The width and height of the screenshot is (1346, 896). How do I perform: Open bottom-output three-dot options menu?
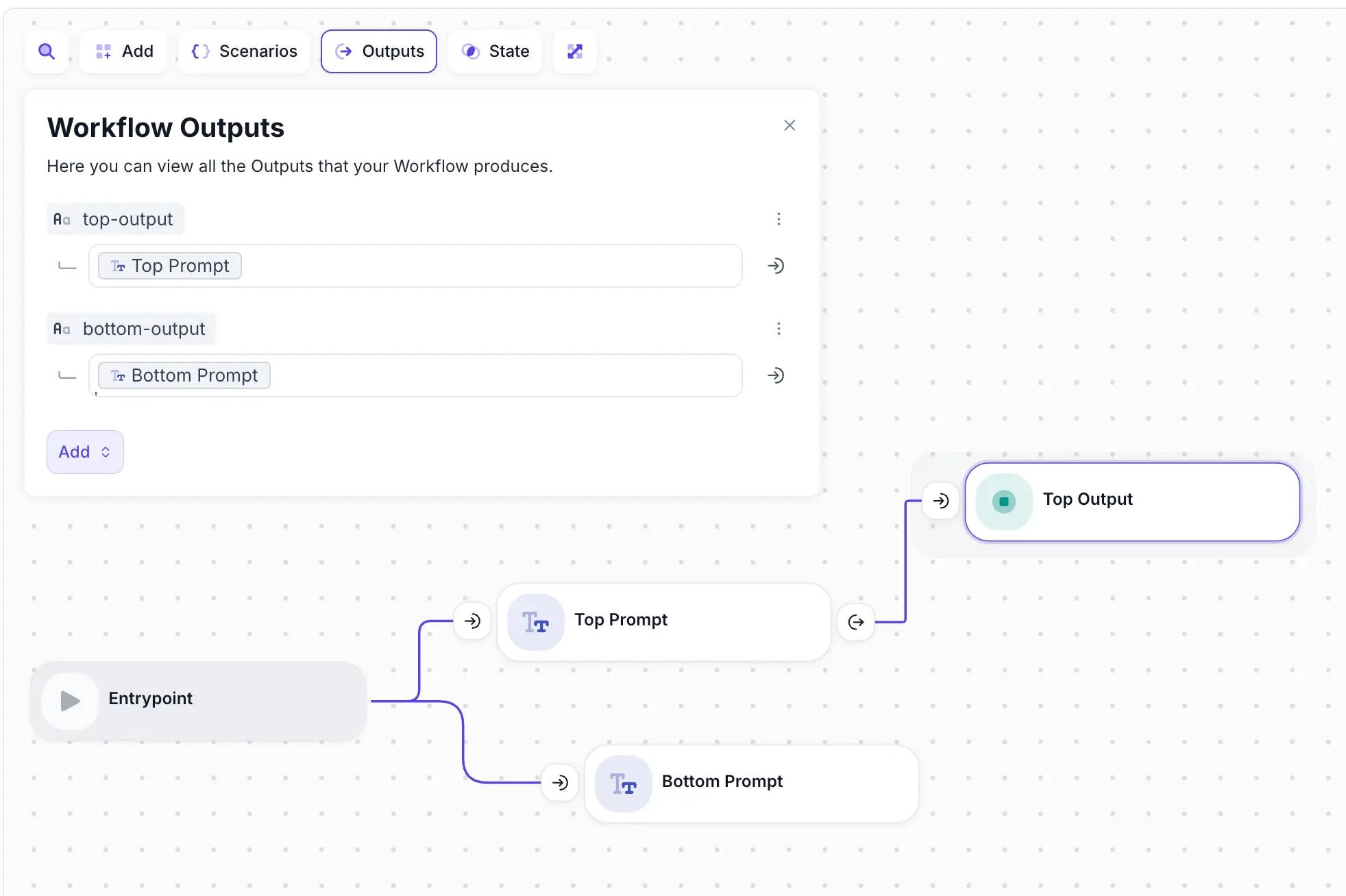[x=779, y=329]
